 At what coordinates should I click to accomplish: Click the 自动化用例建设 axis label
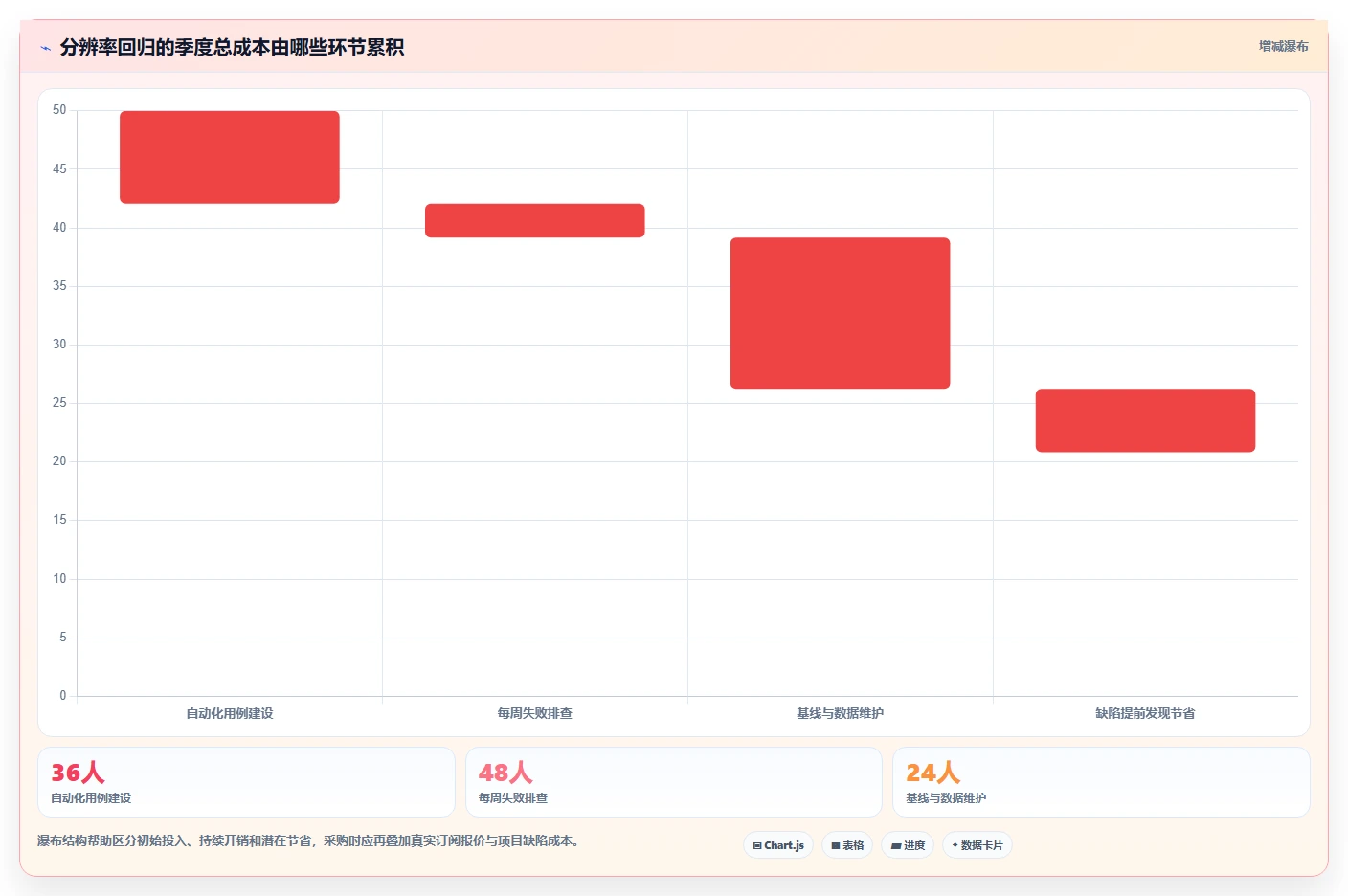(x=230, y=713)
